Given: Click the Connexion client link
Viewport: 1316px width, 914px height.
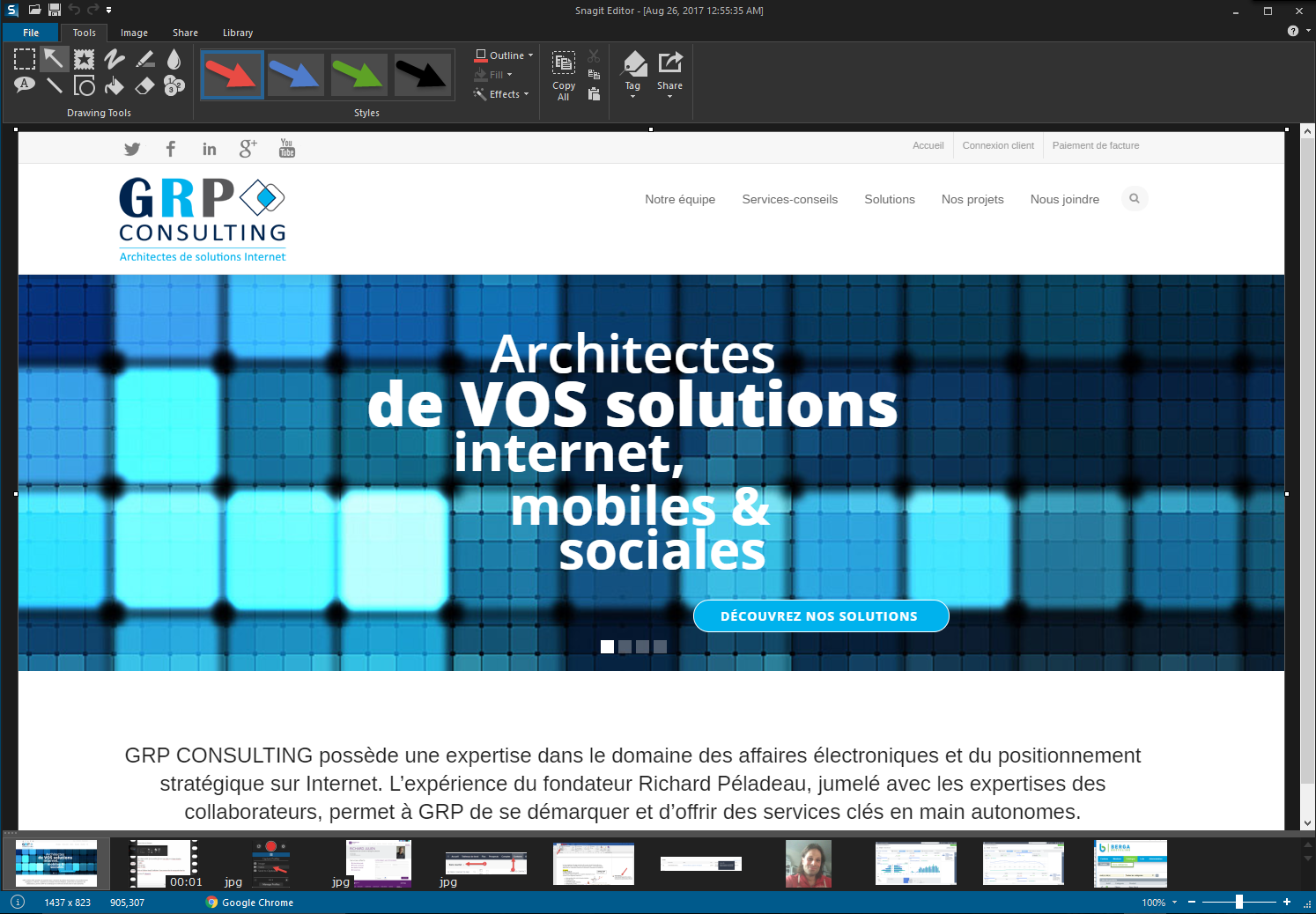Looking at the screenshot, I should pos(998,145).
